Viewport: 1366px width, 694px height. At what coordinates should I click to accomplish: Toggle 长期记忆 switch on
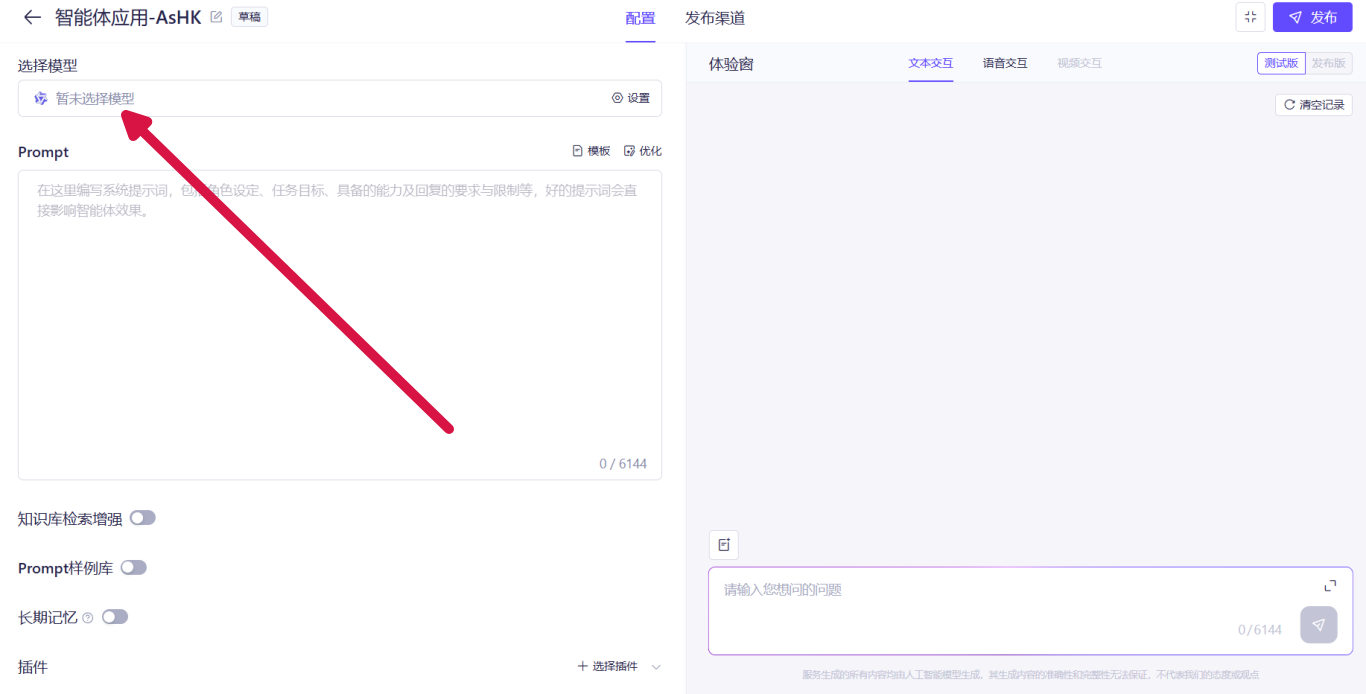pyautogui.click(x=115, y=617)
